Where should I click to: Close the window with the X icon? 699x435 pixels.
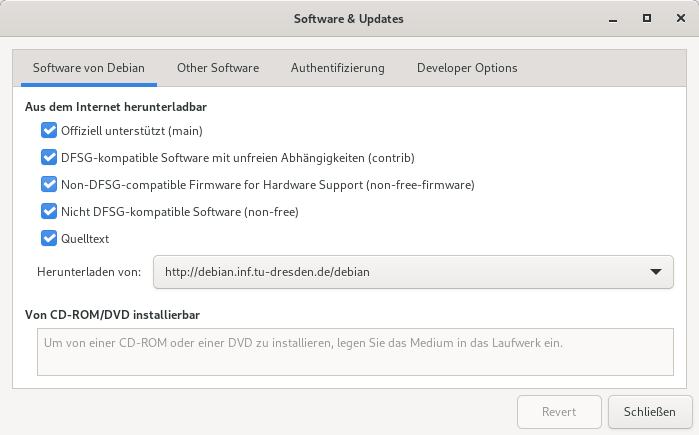pos(681,18)
